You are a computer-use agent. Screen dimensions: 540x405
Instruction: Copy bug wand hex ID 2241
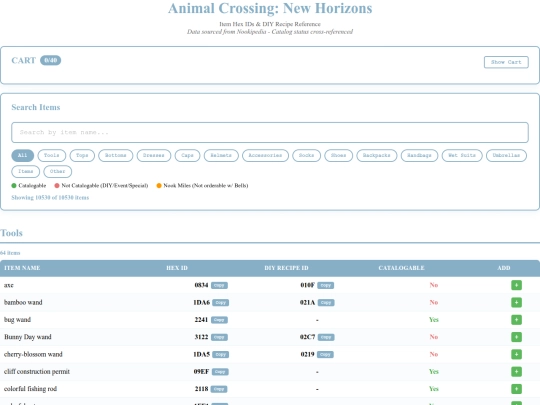(x=219, y=320)
